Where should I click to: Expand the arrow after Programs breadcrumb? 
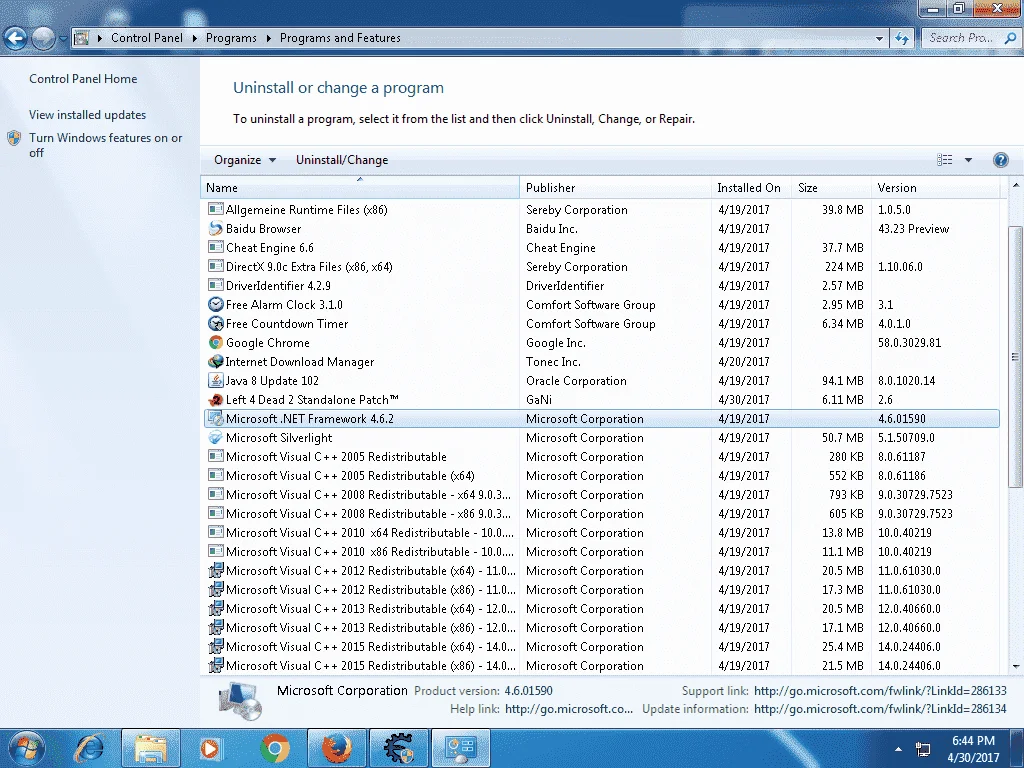point(268,38)
